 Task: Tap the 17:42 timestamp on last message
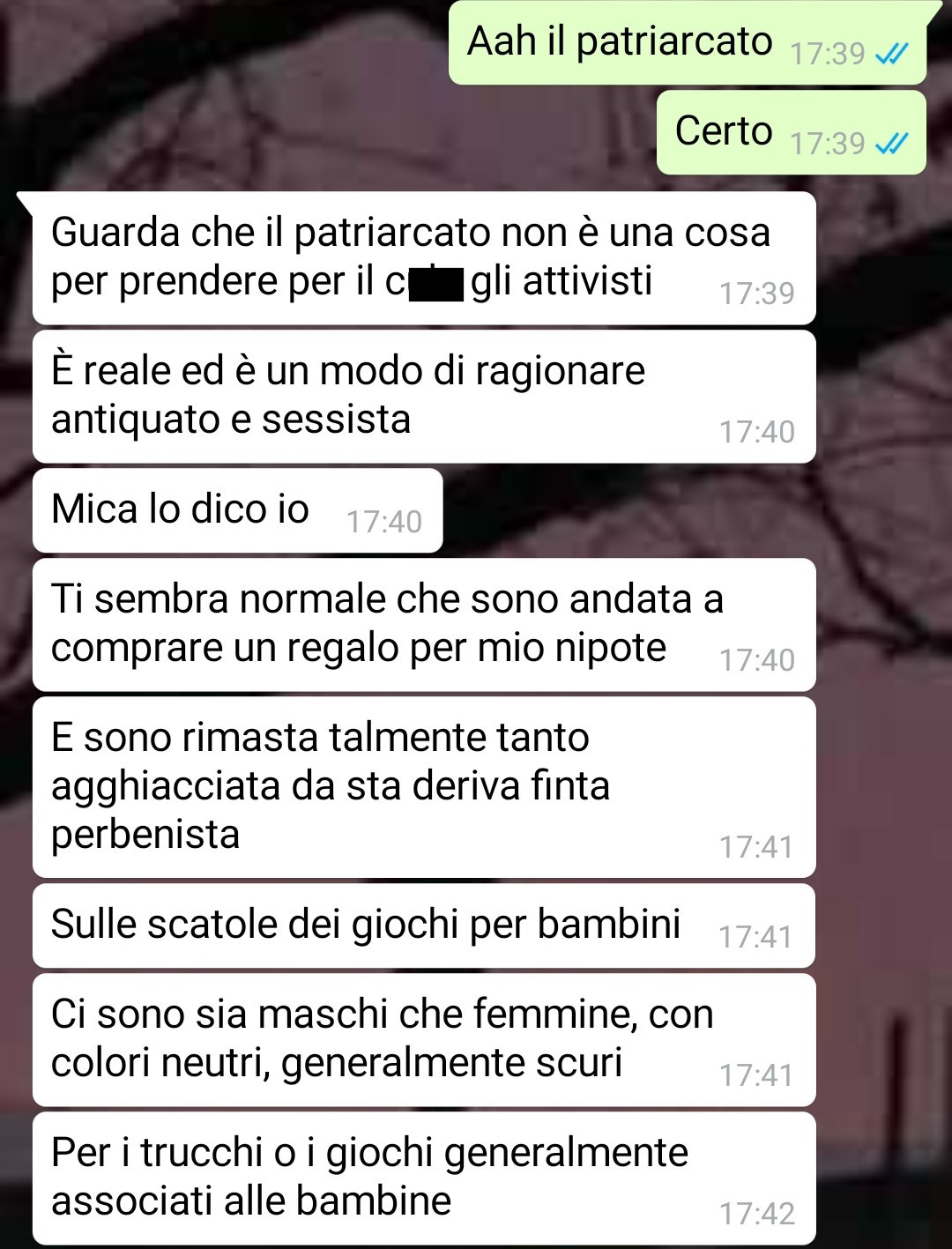click(x=757, y=1214)
